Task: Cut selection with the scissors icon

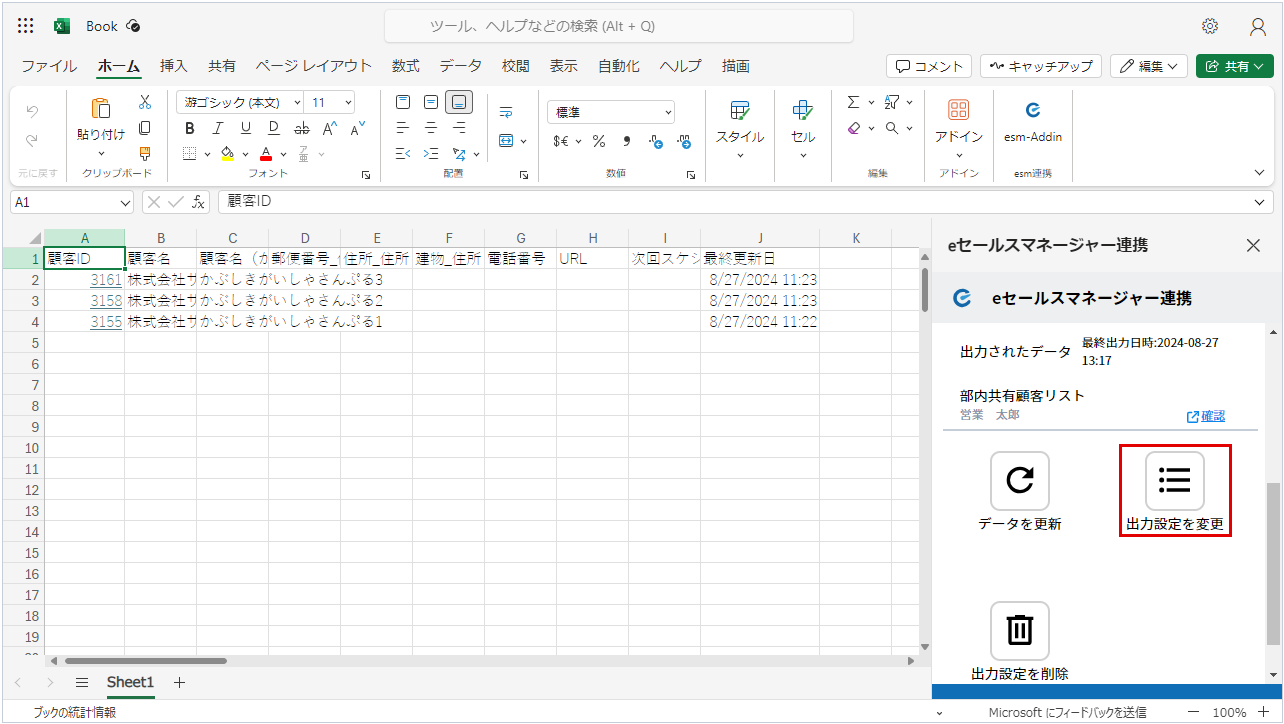Action: tap(145, 102)
